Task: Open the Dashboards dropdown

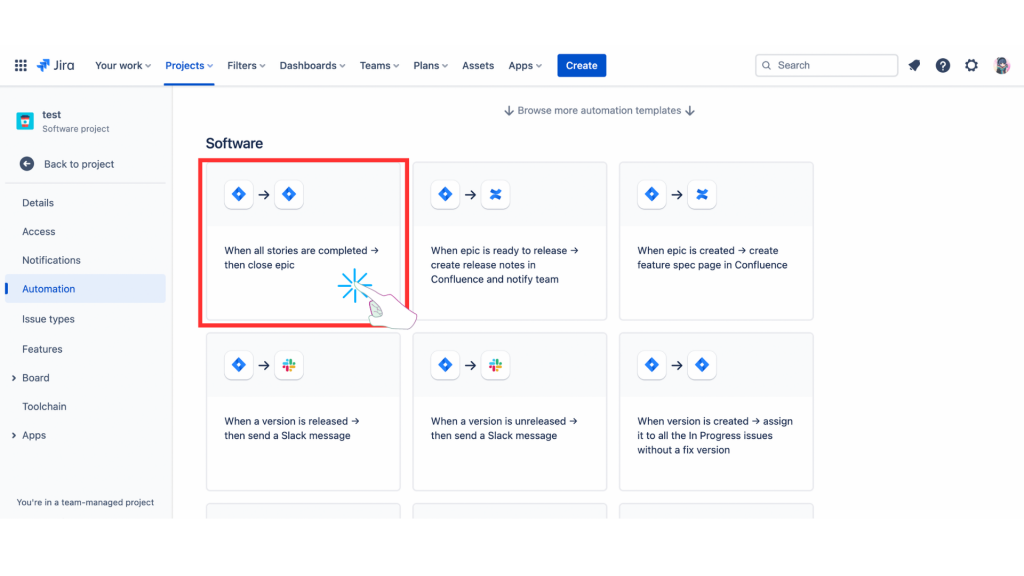Action: pyautogui.click(x=312, y=65)
